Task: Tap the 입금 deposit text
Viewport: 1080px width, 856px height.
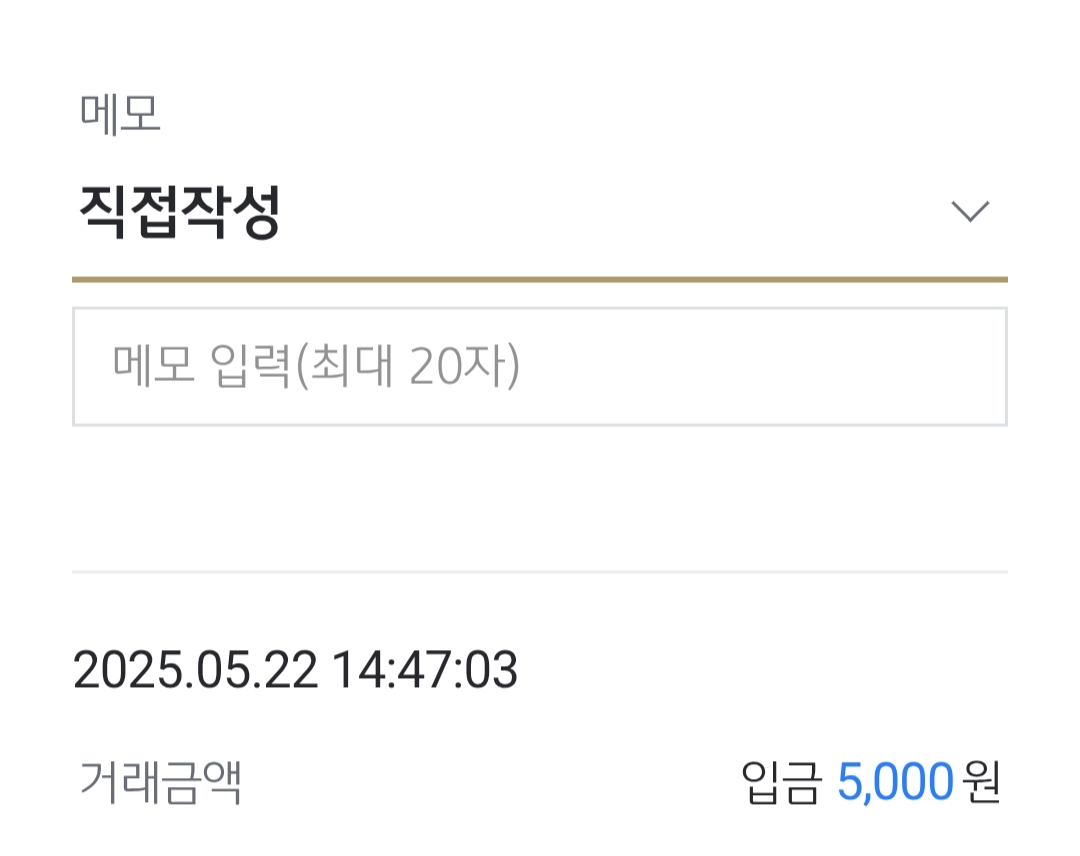Action: click(782, 783)
